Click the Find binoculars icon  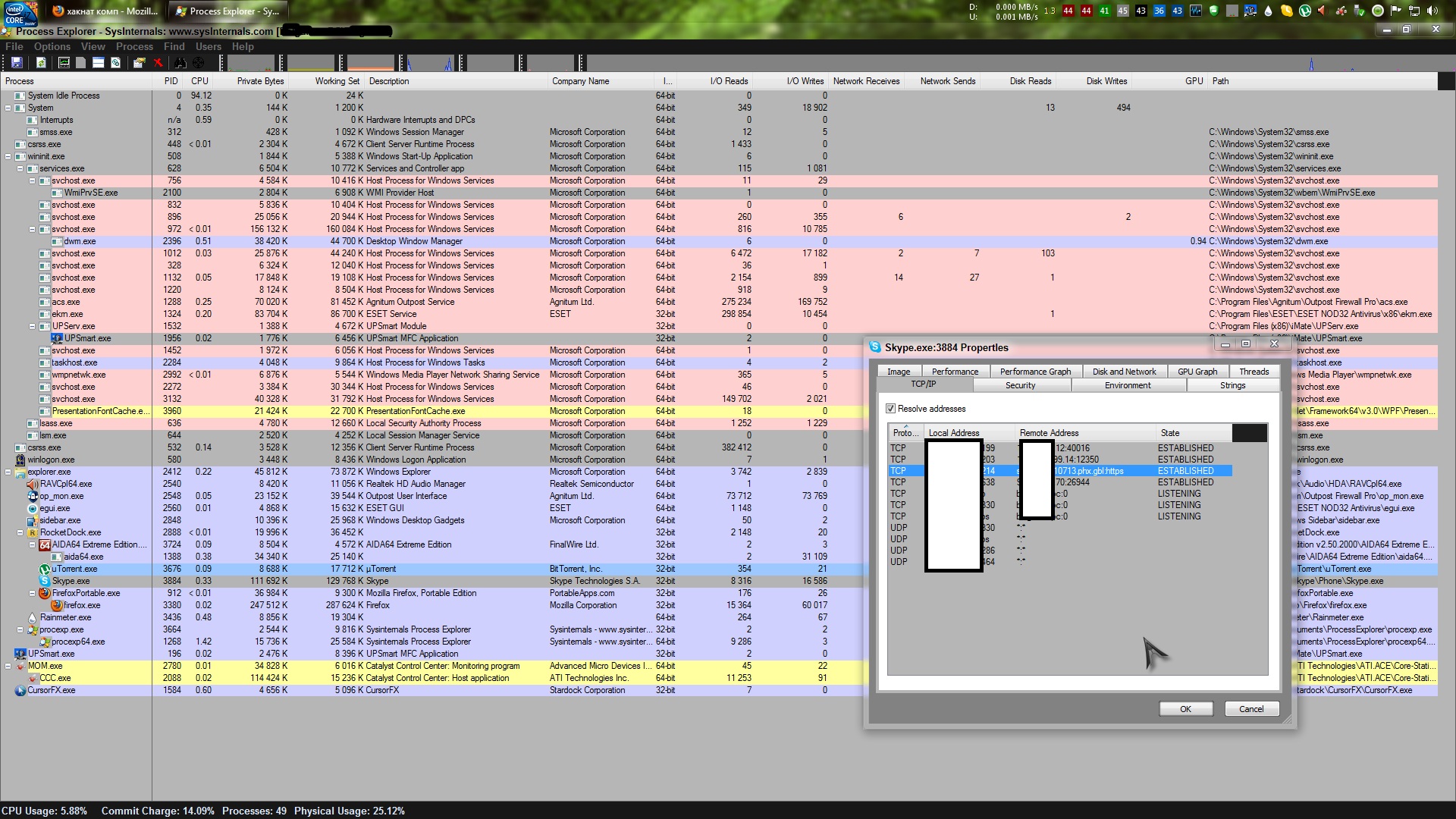click(180, 63)
